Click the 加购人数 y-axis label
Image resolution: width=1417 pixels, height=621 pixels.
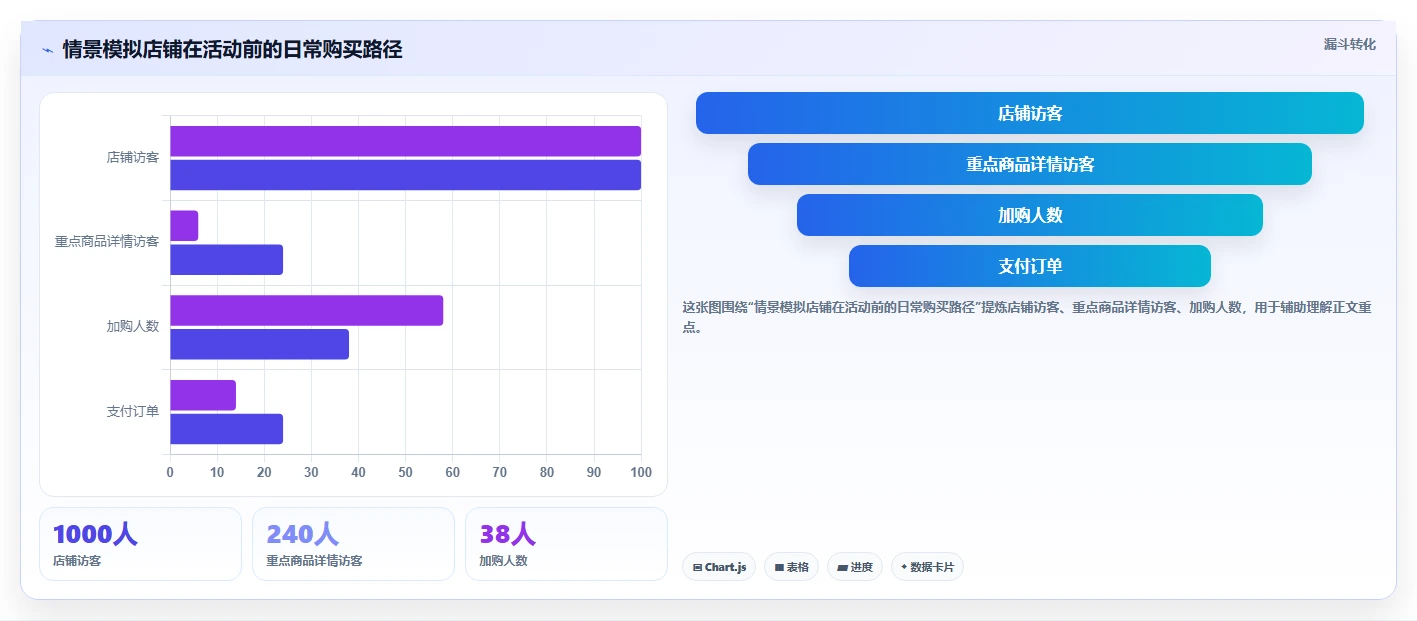click(133, 327)
